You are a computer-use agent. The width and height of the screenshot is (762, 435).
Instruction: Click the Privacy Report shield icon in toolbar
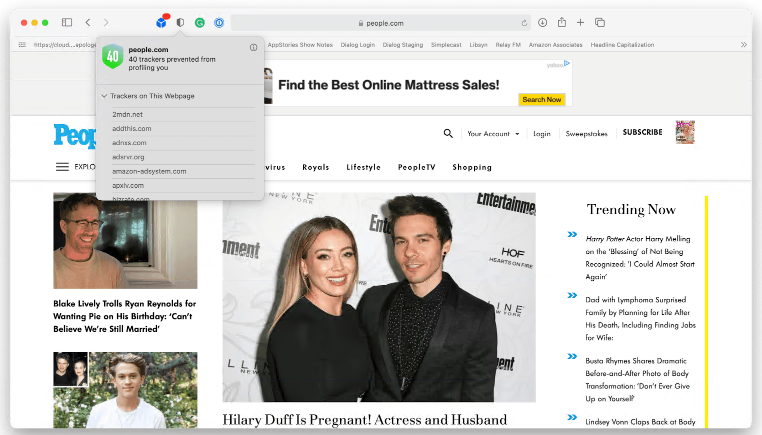(x=180, y=22)
